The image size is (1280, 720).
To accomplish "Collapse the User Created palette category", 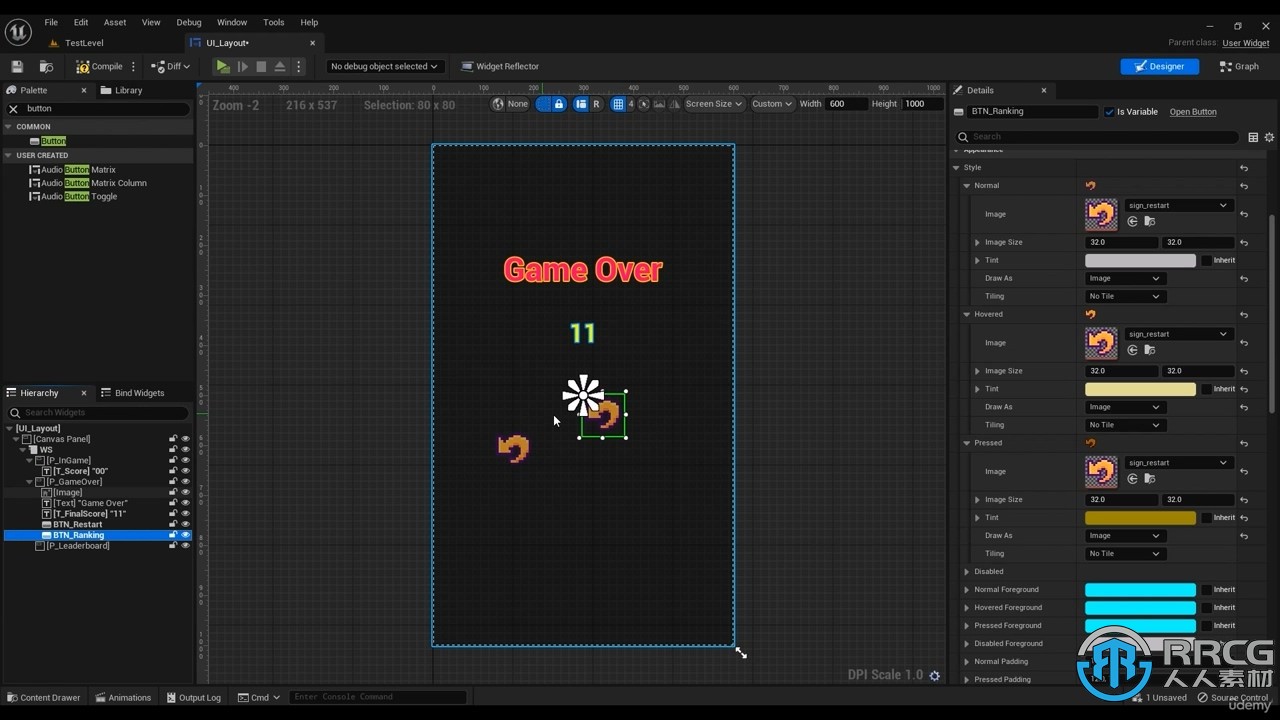I will pyautogui.click(x=9, y=155).
